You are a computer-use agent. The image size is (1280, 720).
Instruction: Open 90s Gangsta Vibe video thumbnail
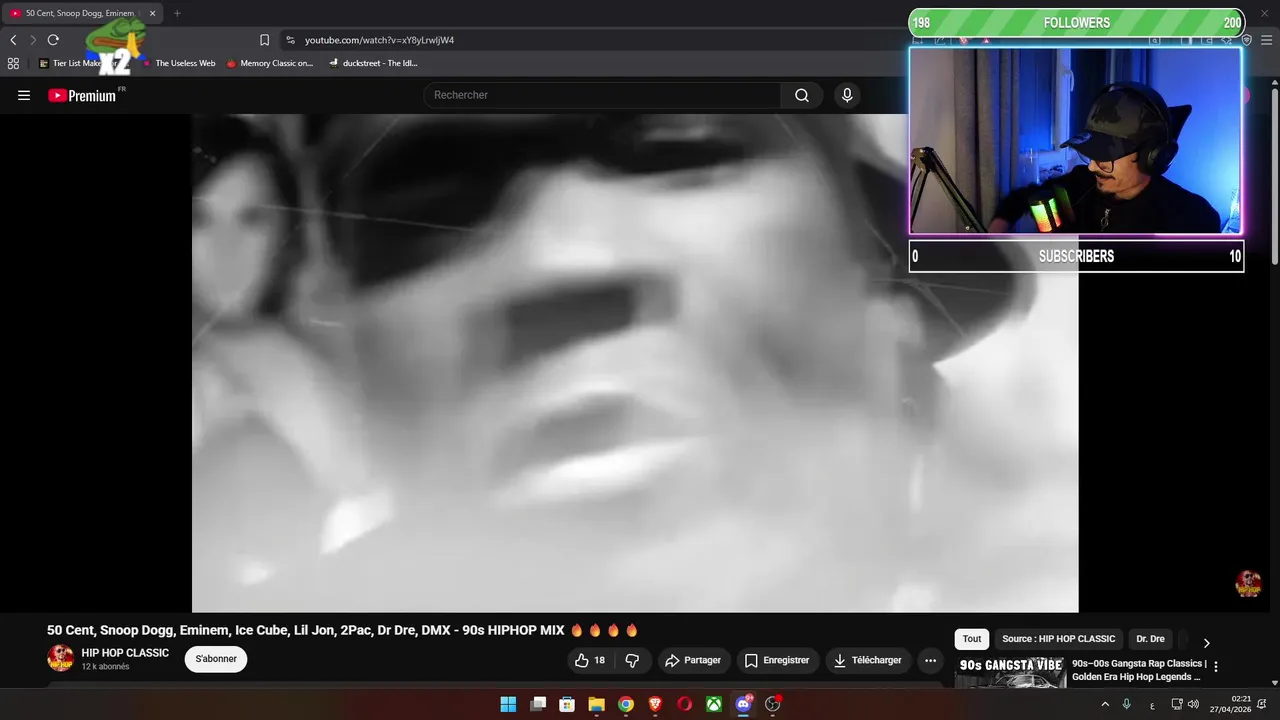tap(1011, 673)
